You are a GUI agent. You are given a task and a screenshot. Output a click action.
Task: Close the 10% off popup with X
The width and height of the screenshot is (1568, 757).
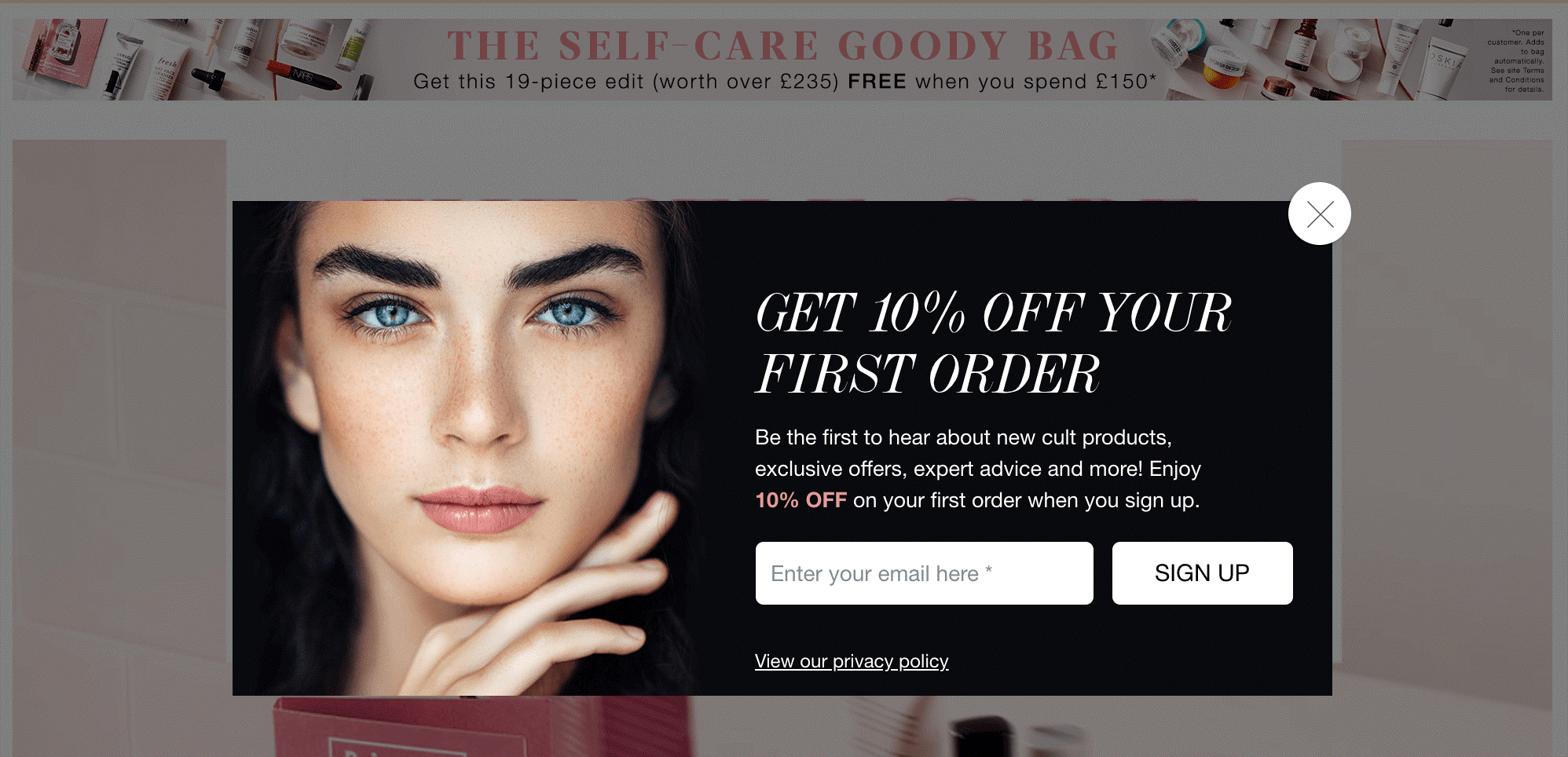1320,214
